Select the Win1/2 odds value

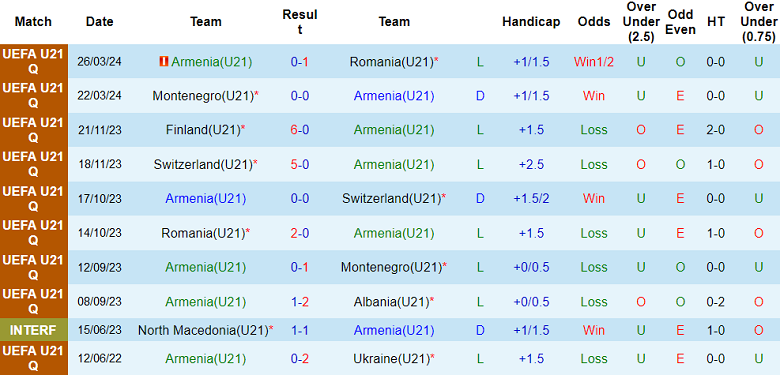point(594,62)
